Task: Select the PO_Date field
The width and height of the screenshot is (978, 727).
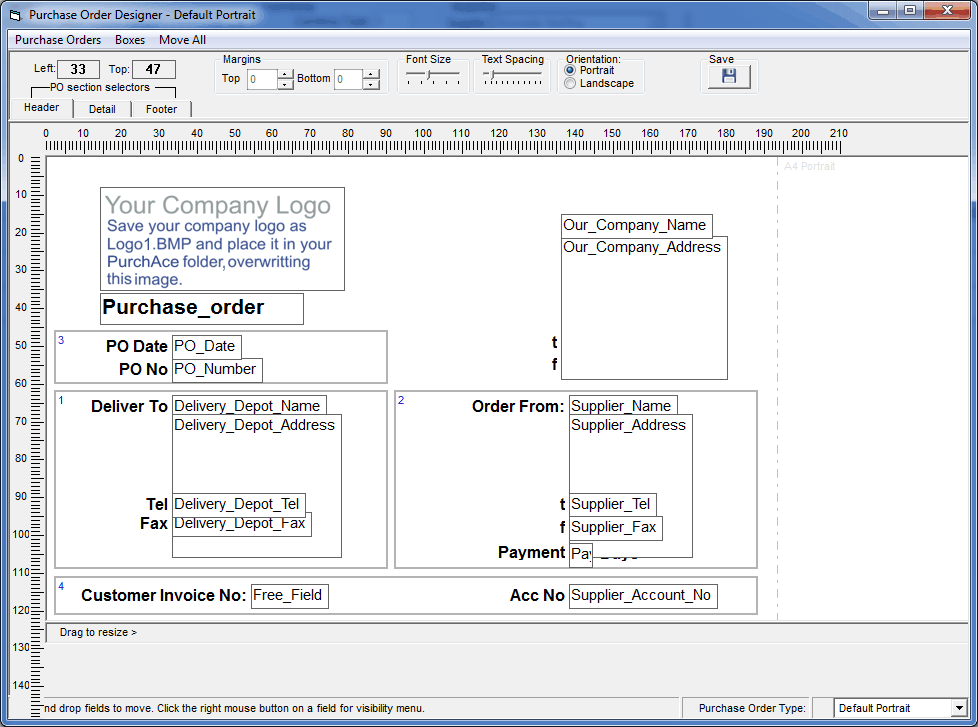Action: (x=206, y=346)
